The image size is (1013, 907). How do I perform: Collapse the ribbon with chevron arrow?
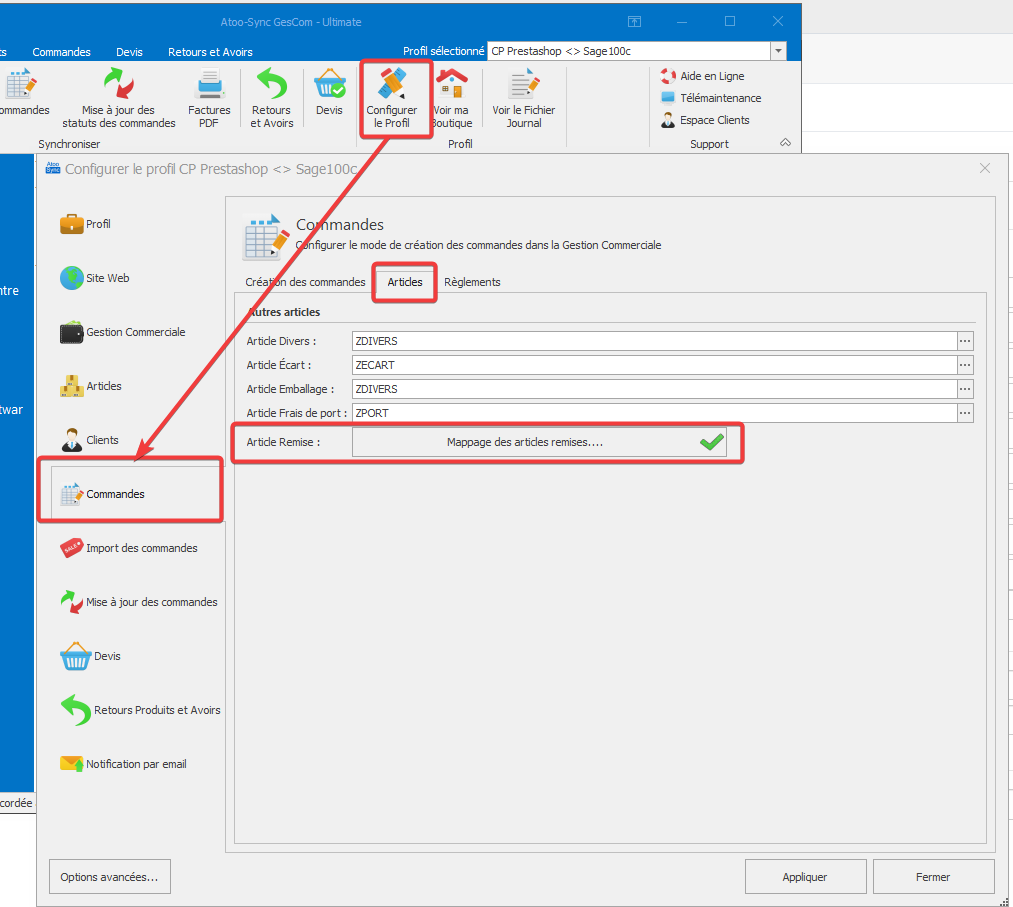pos(786,143)
